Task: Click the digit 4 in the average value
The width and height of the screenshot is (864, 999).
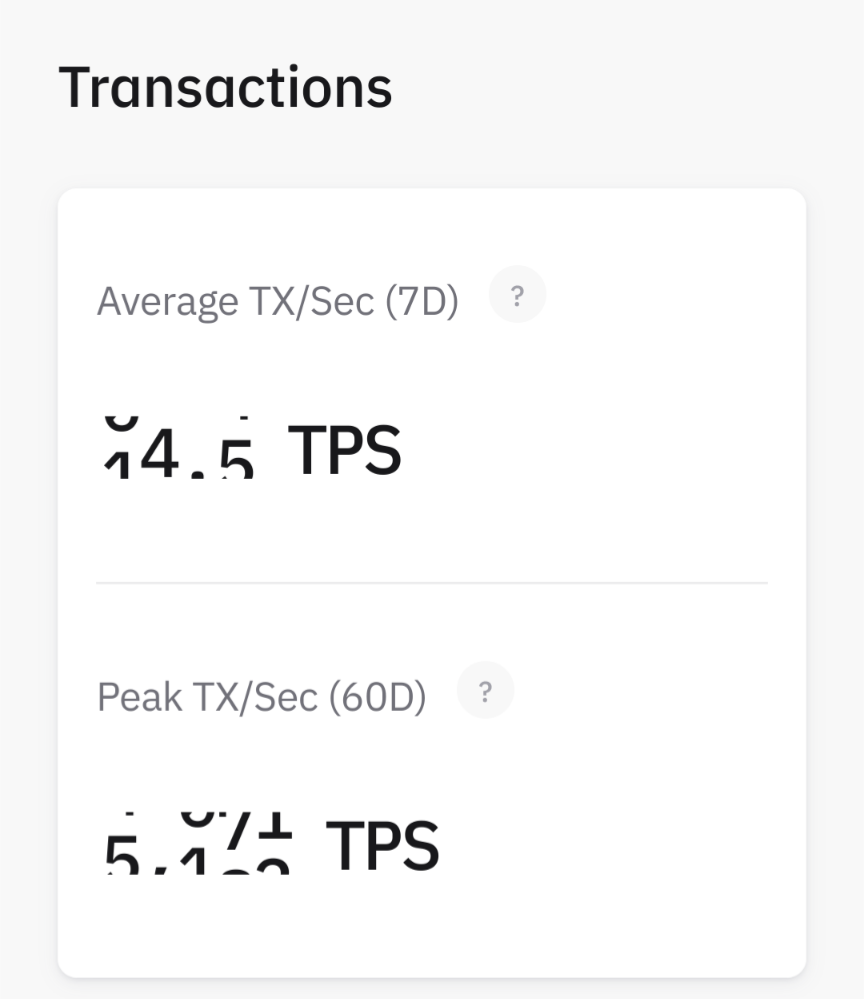Action: pos(158,452)
